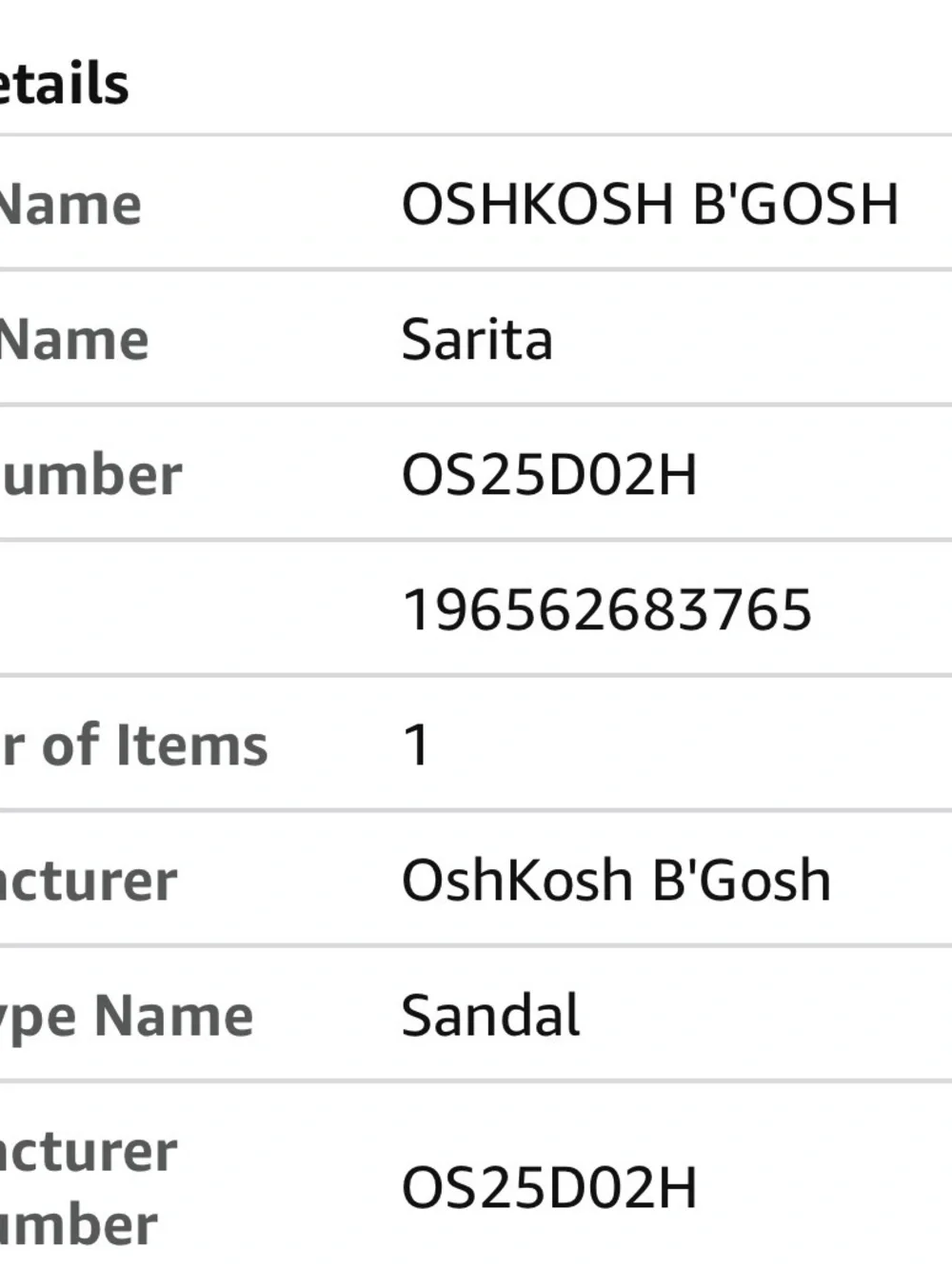952x1269 pixels.
Task: Click the top Name row label
Action: click(70, 205)
